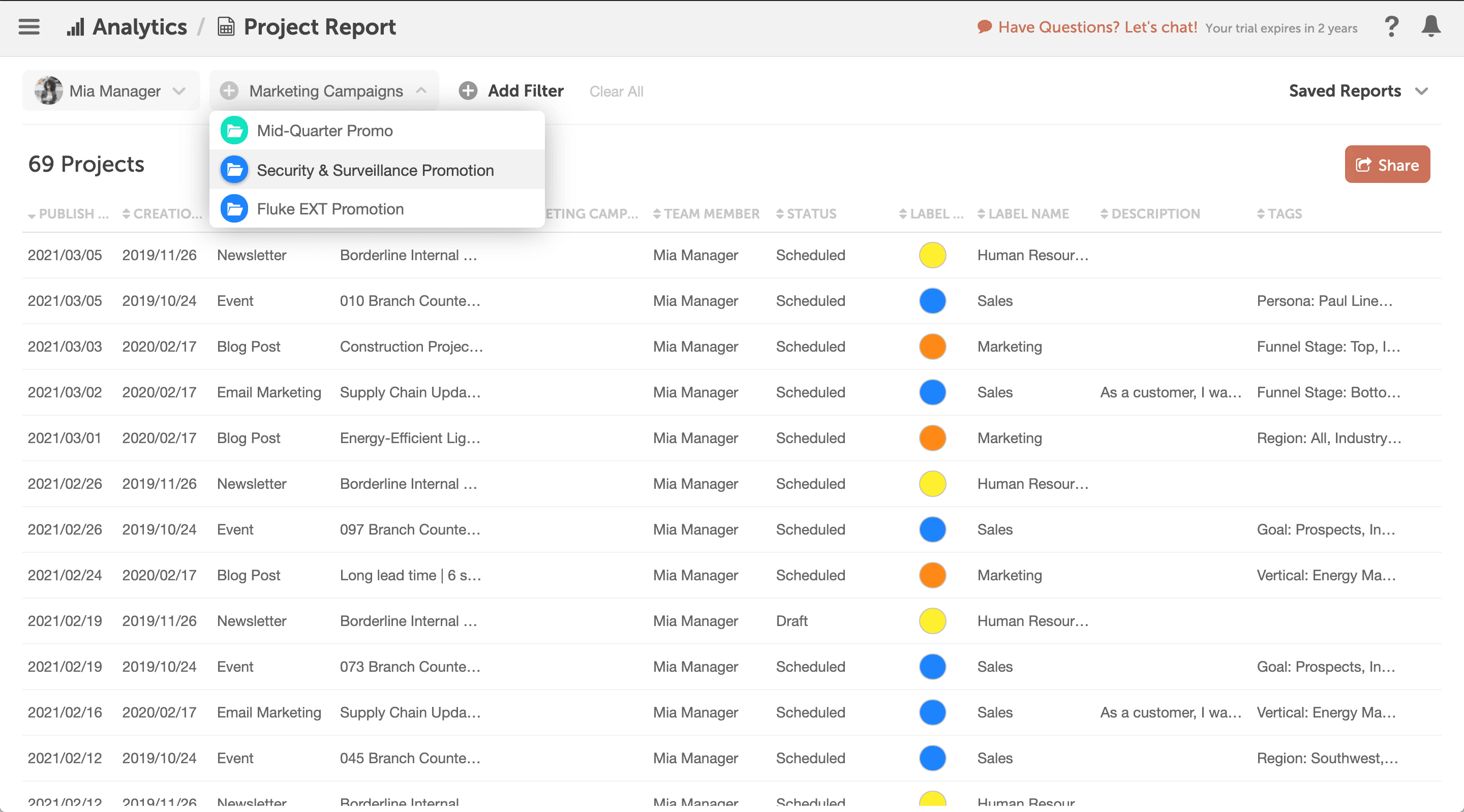1464x812 pixels.
Task: Click the Share button
Action: (1387, 165)
